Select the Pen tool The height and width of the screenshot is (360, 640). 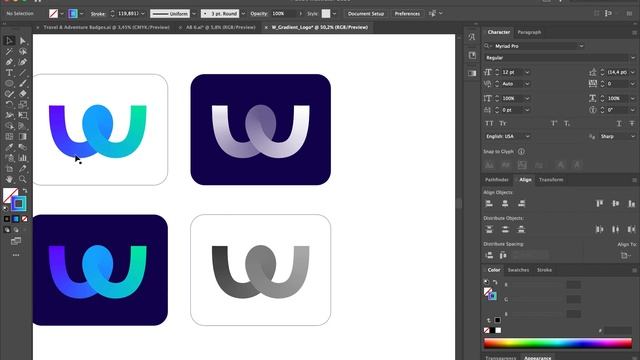[x=9, y=62]
